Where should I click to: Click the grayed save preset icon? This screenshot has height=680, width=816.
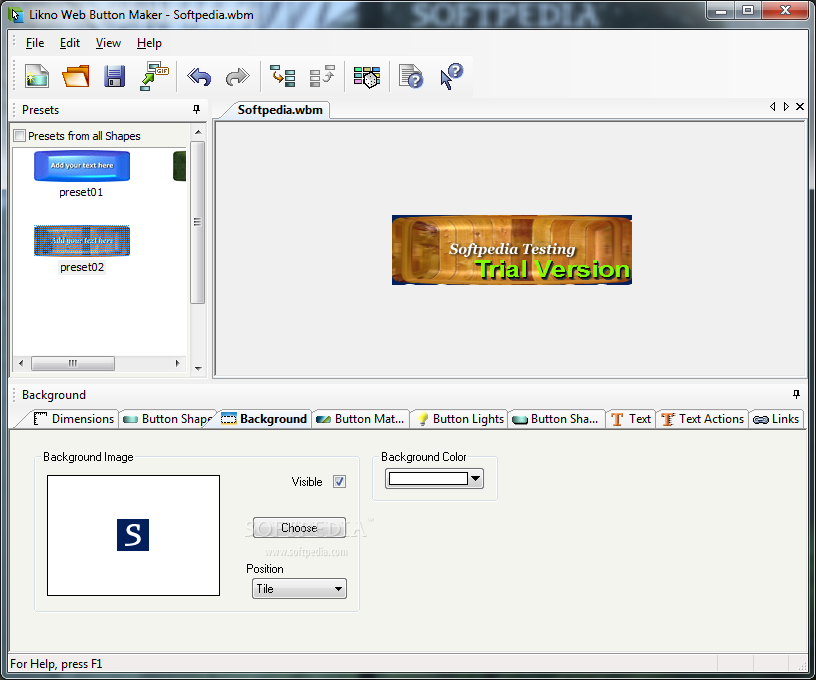point(322,76)
